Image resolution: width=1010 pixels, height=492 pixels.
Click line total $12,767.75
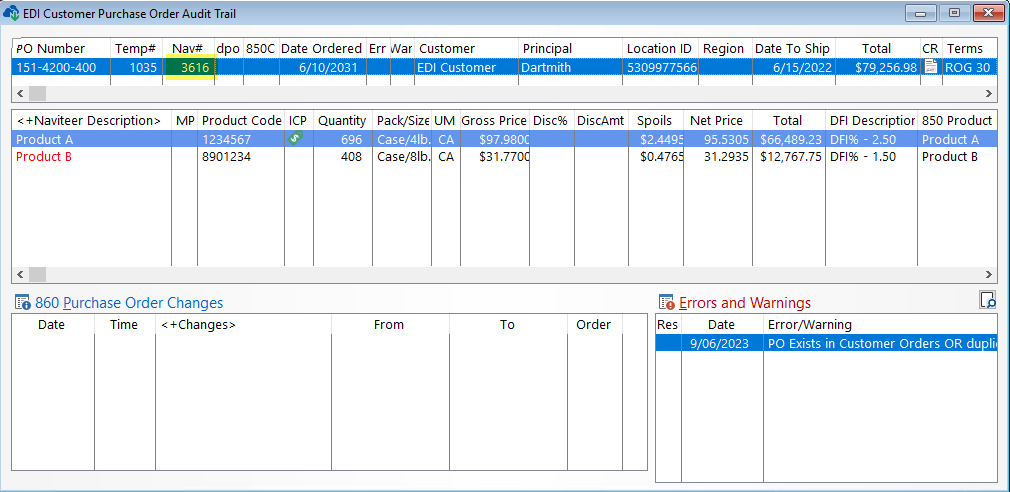click(x=791, y=156)
